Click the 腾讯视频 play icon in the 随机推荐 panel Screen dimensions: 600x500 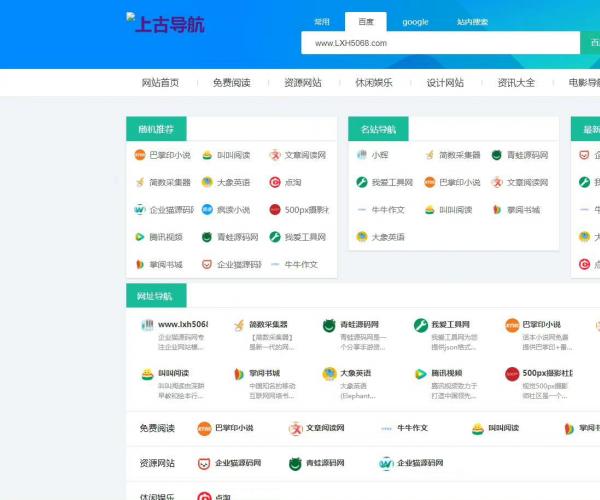[x=140, y=237]
